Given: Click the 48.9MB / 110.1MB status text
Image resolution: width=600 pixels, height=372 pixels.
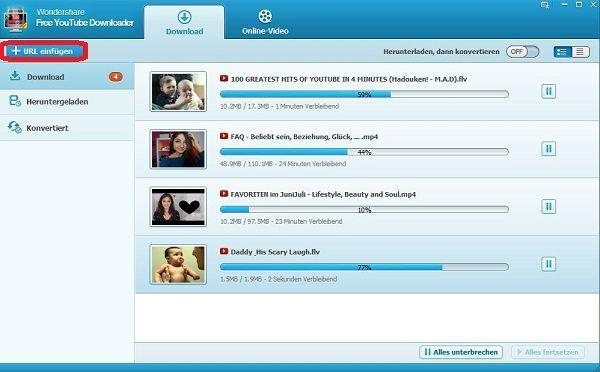Looking at the screenshot, I should point(283,164).
